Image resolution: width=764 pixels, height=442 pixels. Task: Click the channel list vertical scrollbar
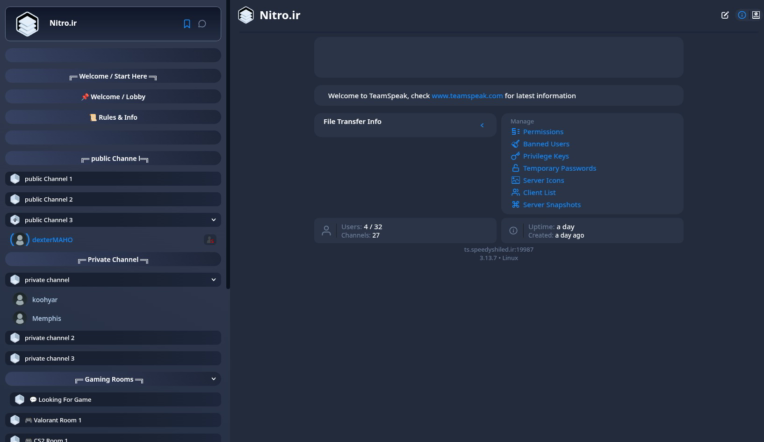pyautogui.click(x=228, y=145)
